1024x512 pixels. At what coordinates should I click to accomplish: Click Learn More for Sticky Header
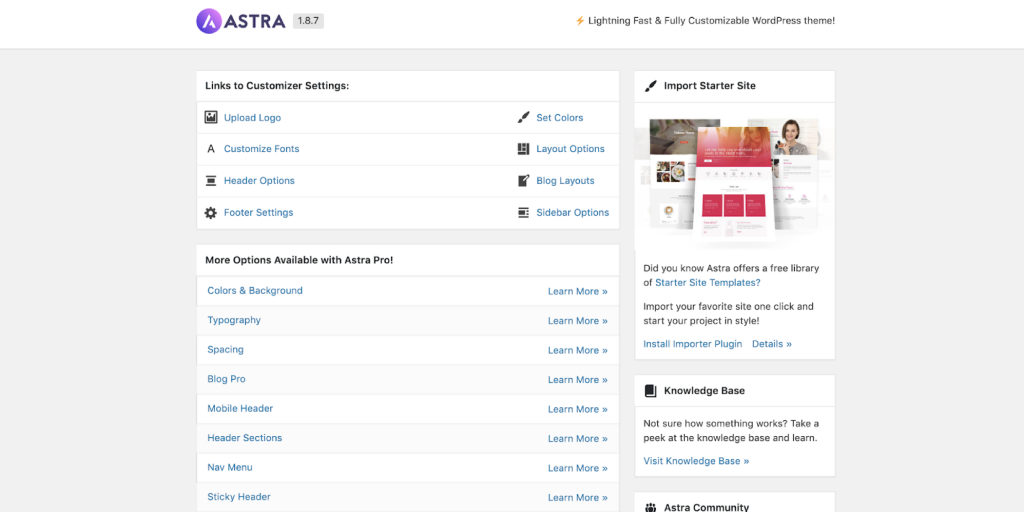click(577, 498)
